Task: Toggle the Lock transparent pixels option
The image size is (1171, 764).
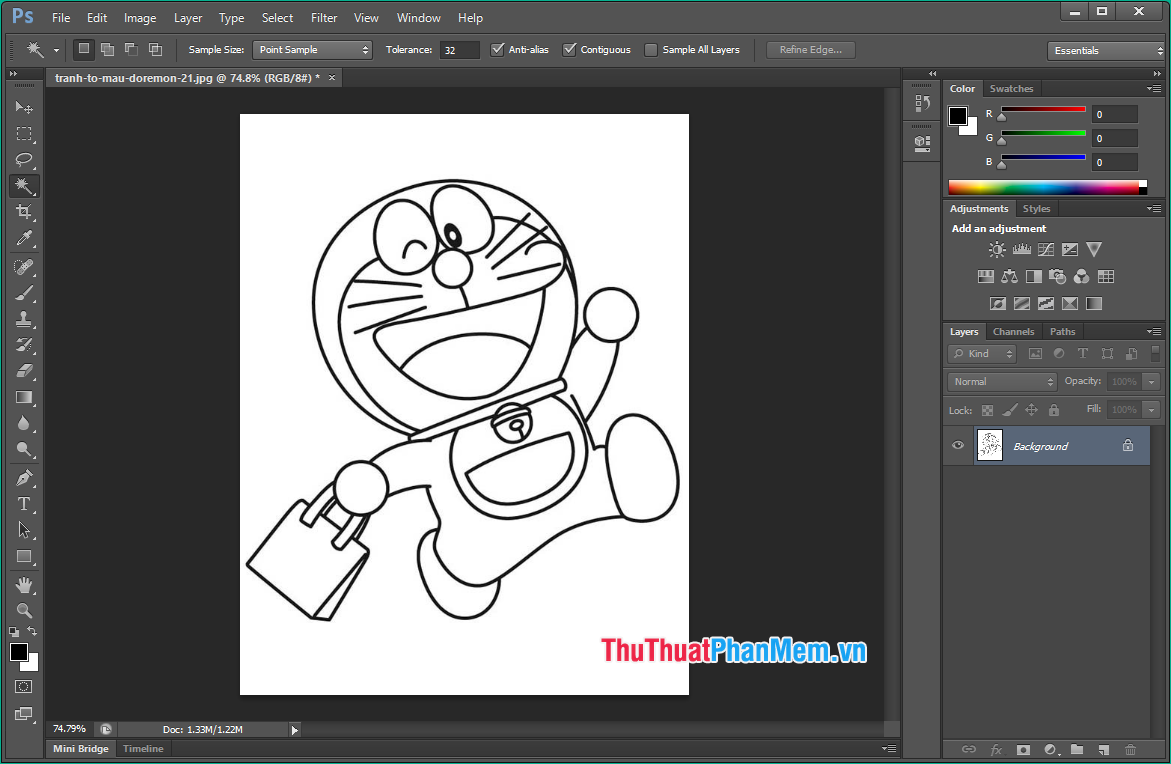Action: click(x=987, y=410)
